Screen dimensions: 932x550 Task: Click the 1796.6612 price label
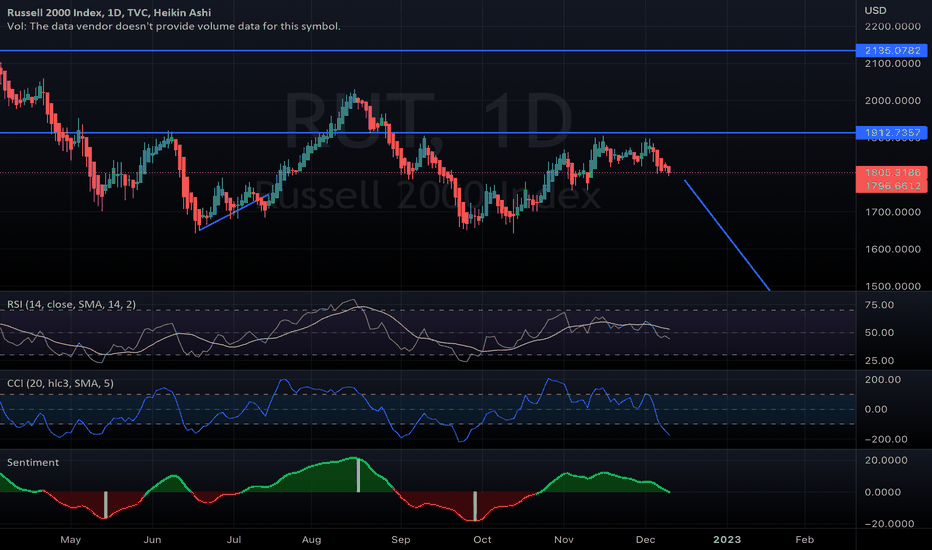[x=892, y=186]
